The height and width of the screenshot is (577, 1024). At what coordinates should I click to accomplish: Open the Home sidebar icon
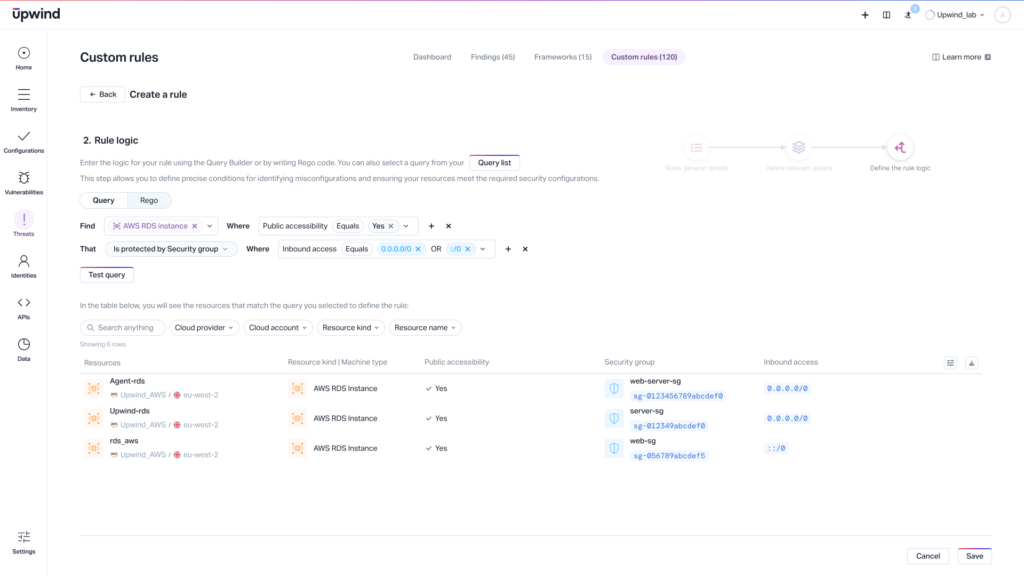24,54
